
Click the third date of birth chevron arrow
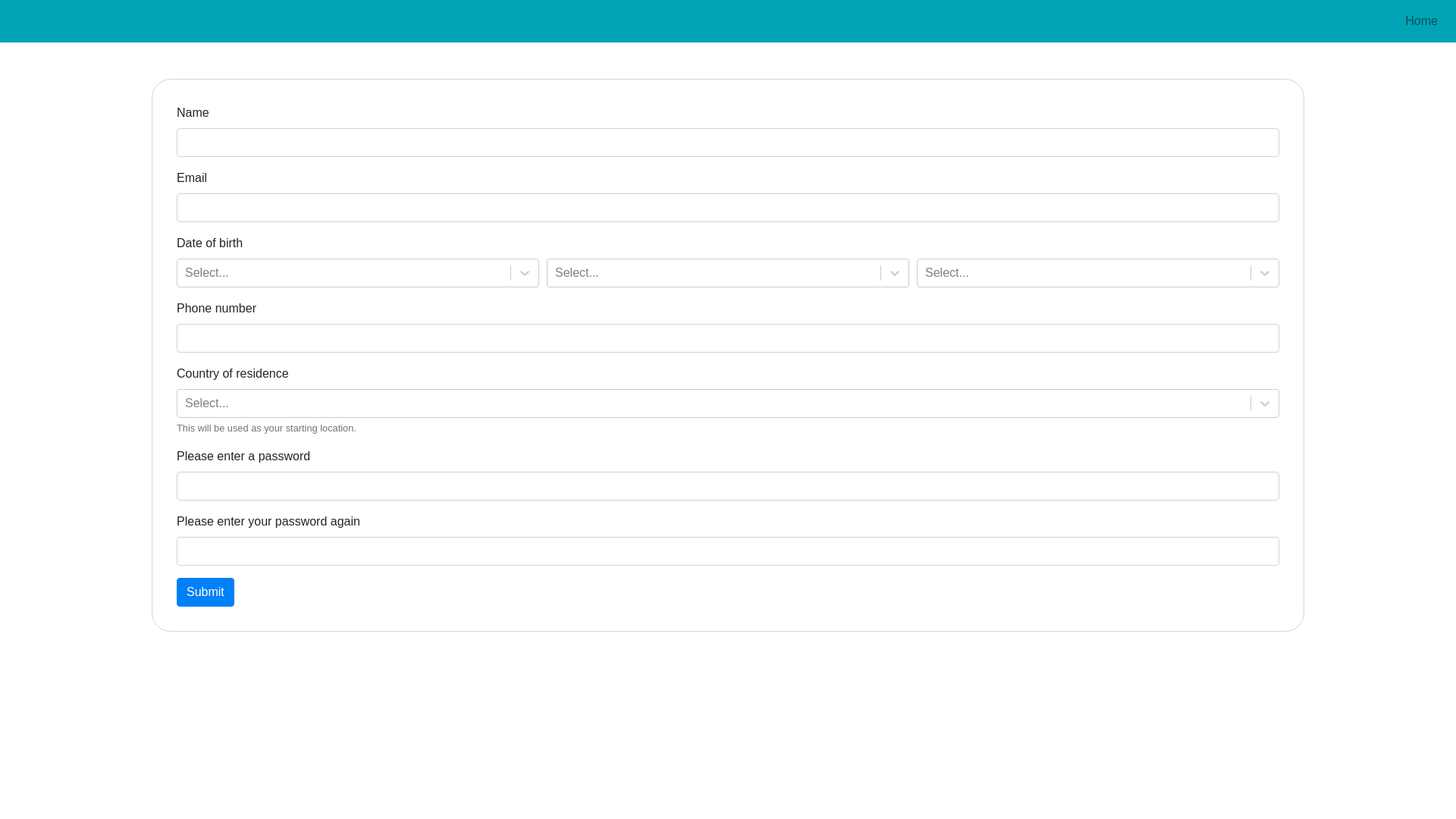[x=1265, y=273]
